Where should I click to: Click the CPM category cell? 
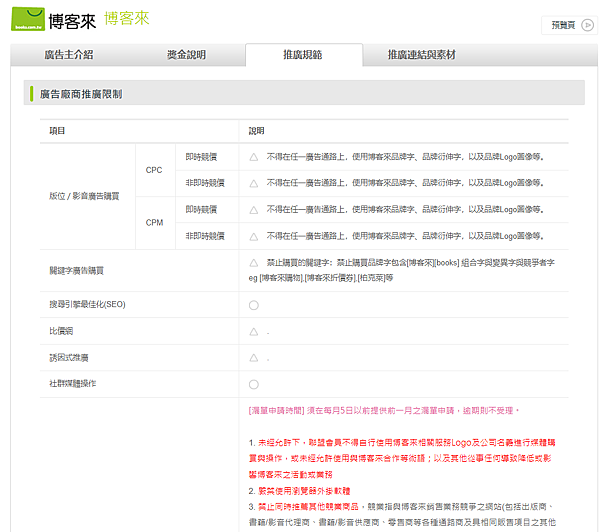click(154, 222)
